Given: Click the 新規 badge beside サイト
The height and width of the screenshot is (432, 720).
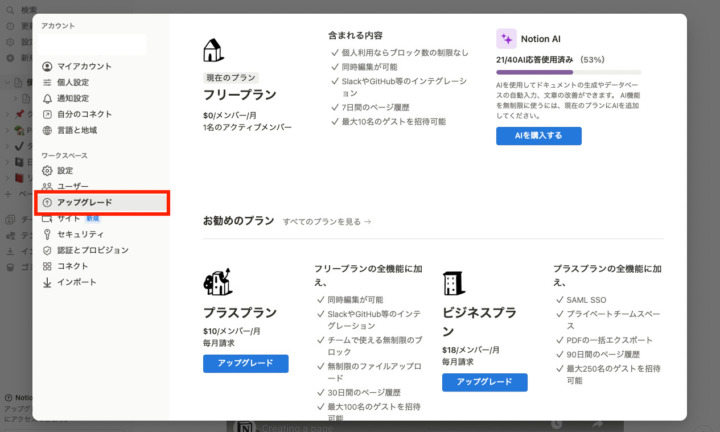Looking at the screenshot, I should [93, 219].
